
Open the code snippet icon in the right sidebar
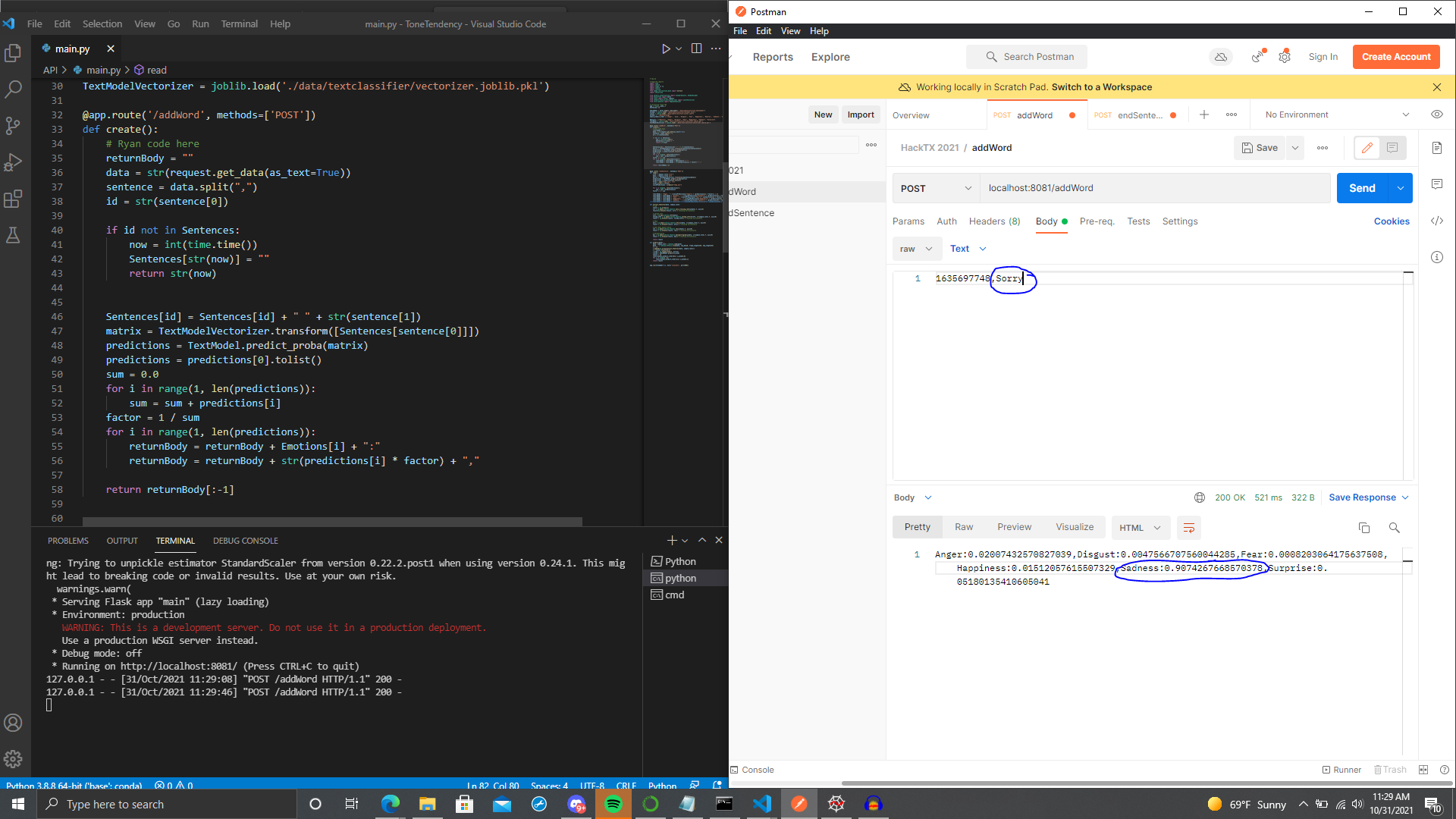[1437, 221]
